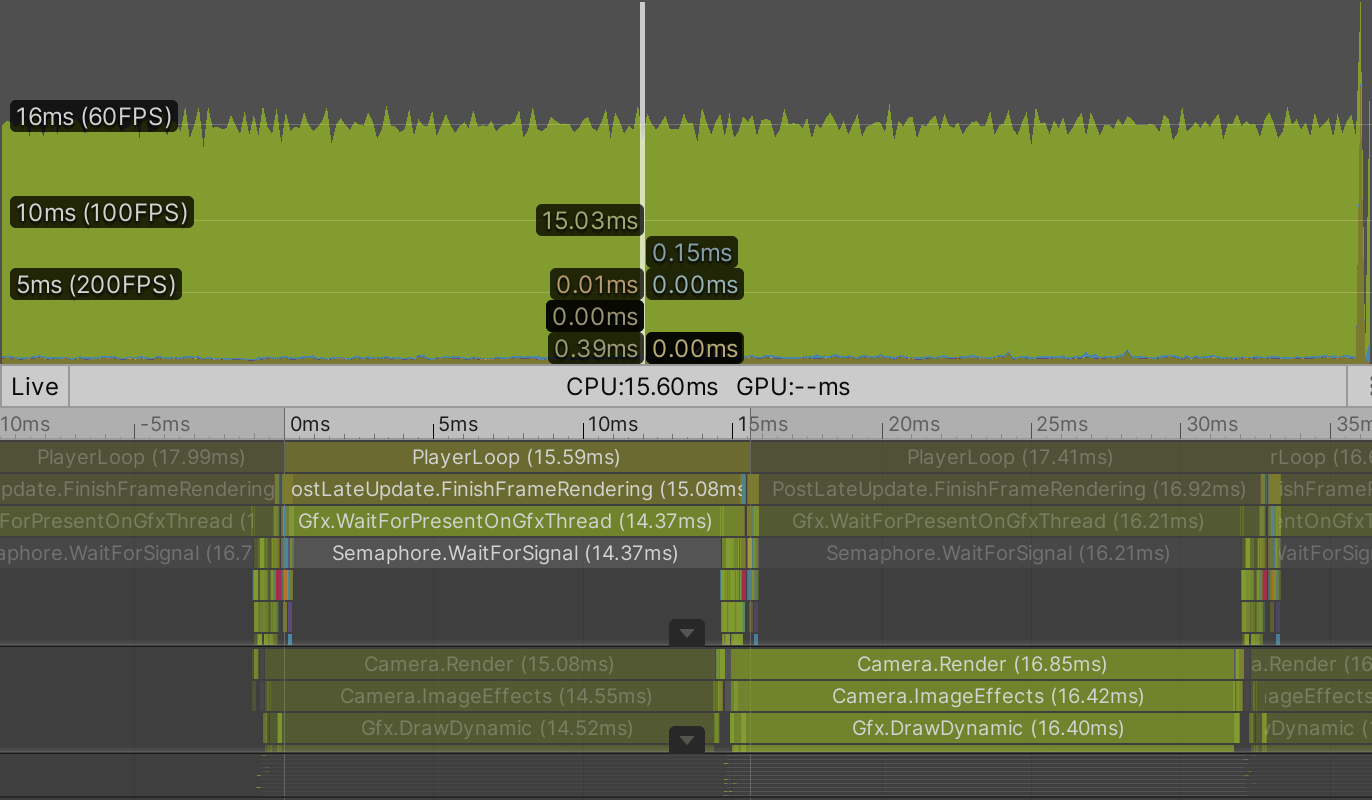Screen dimensions: 1372x800
Task: Click the 0.15ms stat badge in the chart
Action: point(693,252)
